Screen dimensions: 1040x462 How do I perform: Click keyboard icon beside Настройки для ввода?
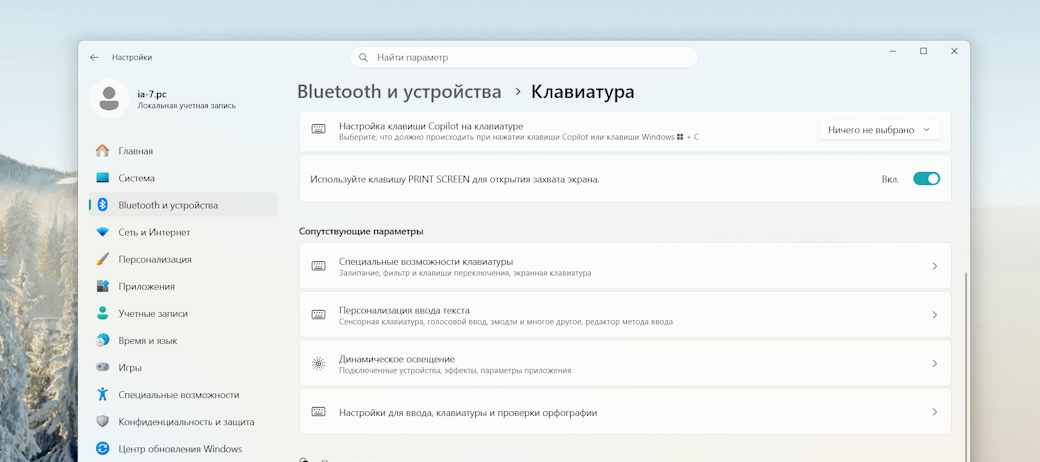coord(318,412)
